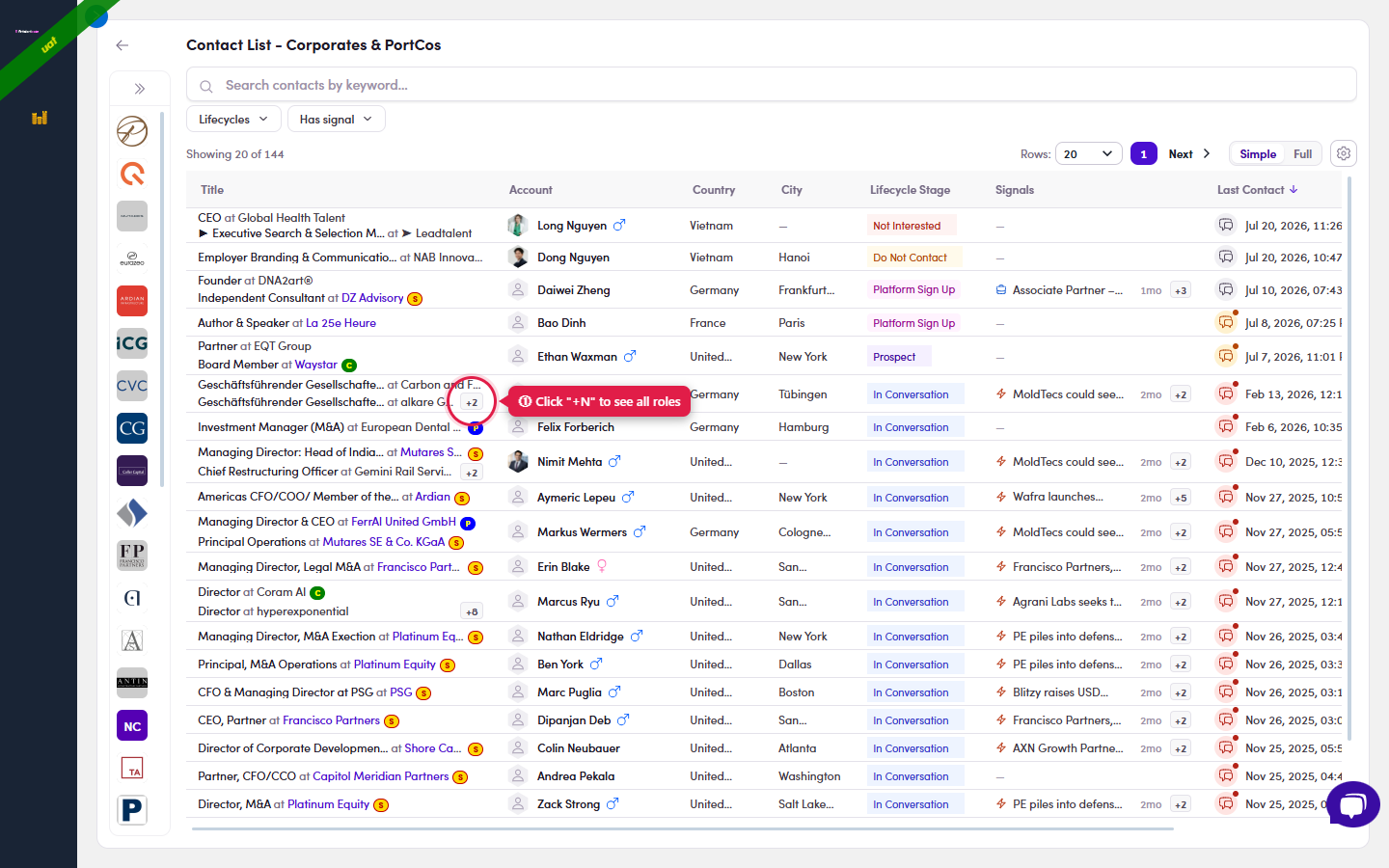Click Dong Nguyen's profile photo

(518, 258)
